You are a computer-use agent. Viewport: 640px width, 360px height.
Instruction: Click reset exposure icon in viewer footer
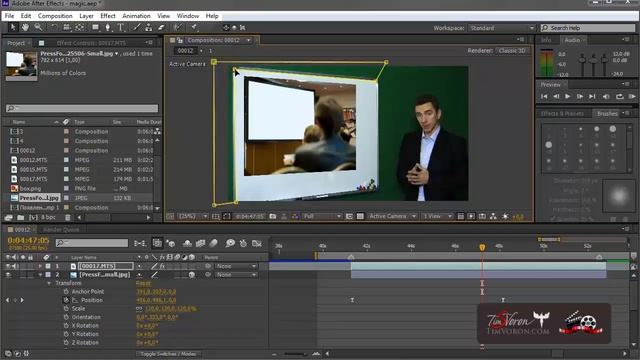[x=505, y=216]
